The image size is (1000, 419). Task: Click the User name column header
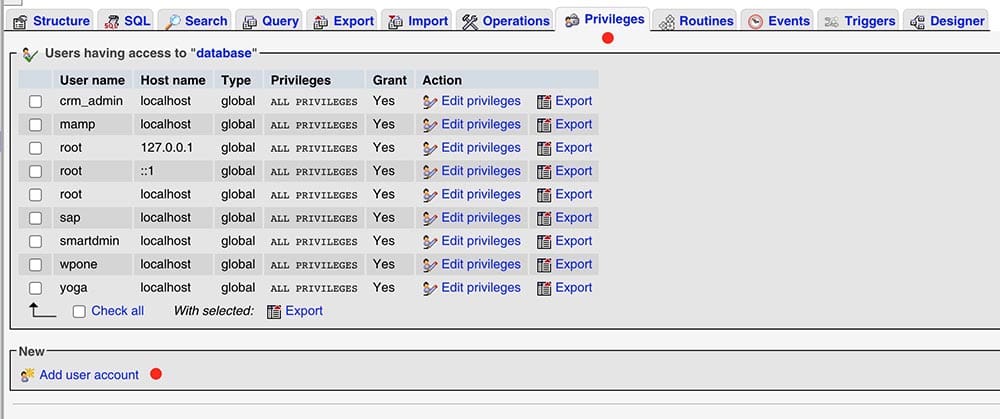pyautogui.click(x=92, y=80)
